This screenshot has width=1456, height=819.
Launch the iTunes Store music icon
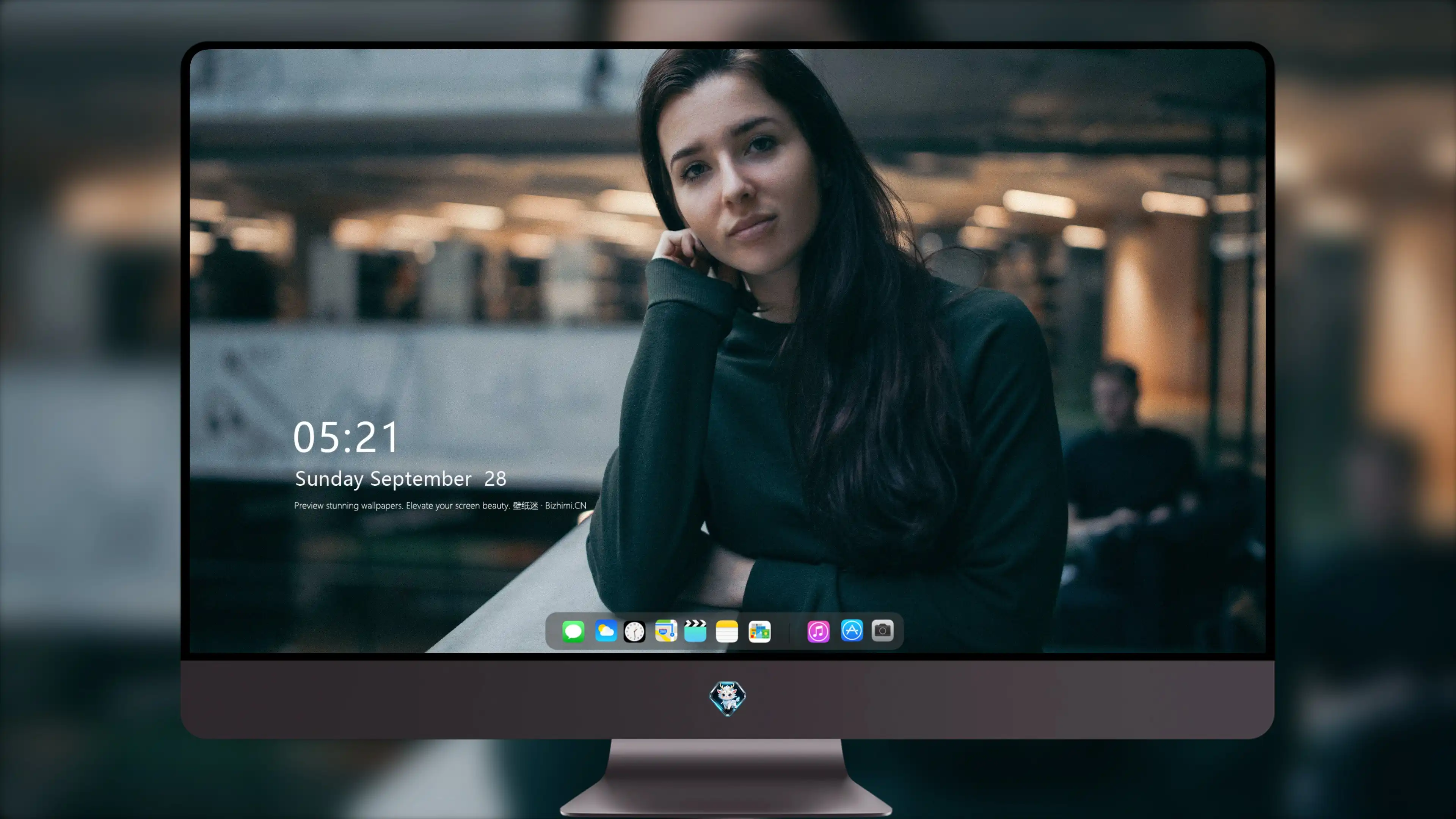coord(819,631)
